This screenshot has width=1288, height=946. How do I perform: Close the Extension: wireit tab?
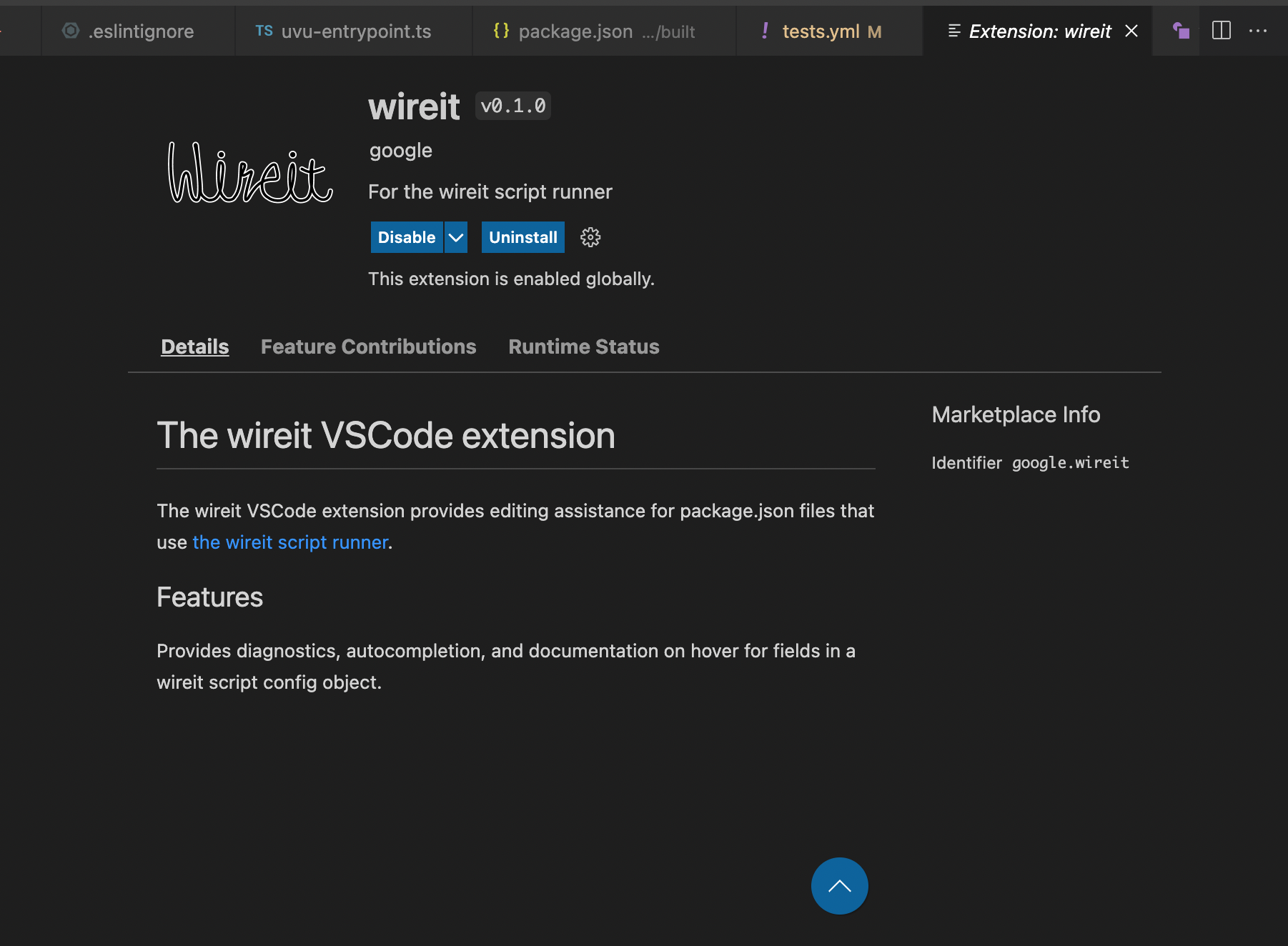[x=1131, y=31]
